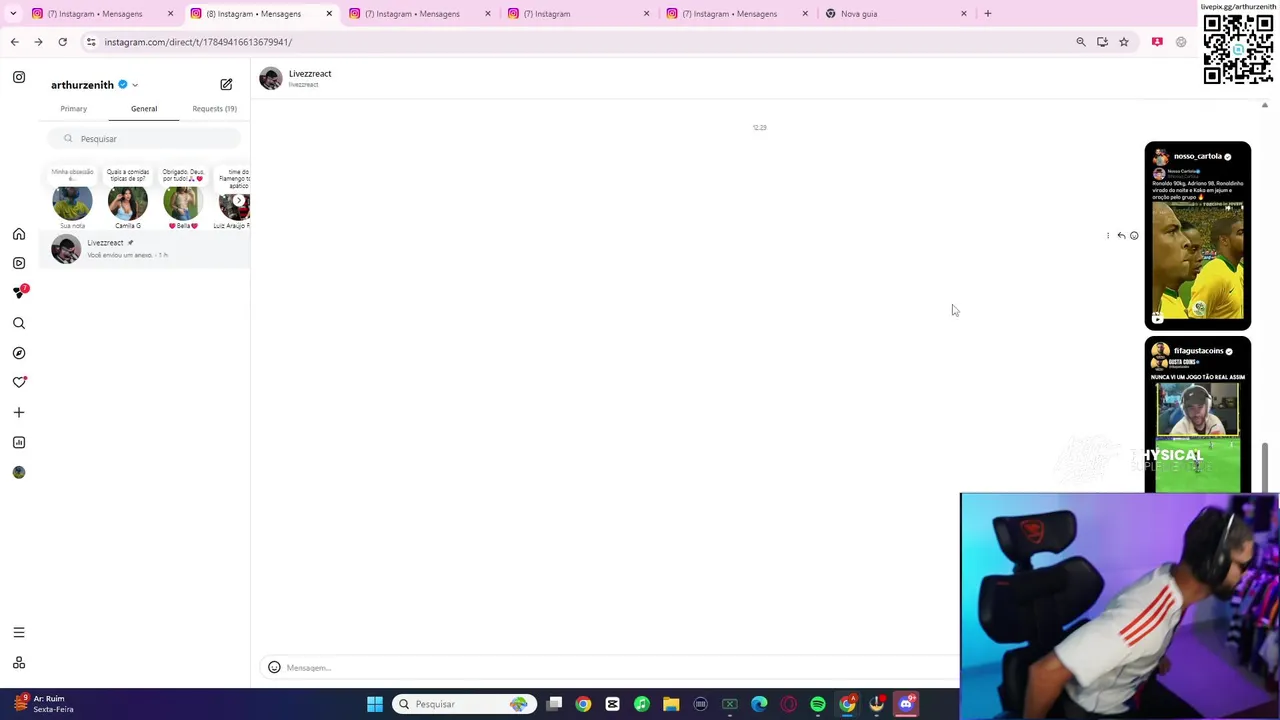Screen dimensions: 1280x720
Task: Click the Mensagem text input field
Action: (620, 668)
